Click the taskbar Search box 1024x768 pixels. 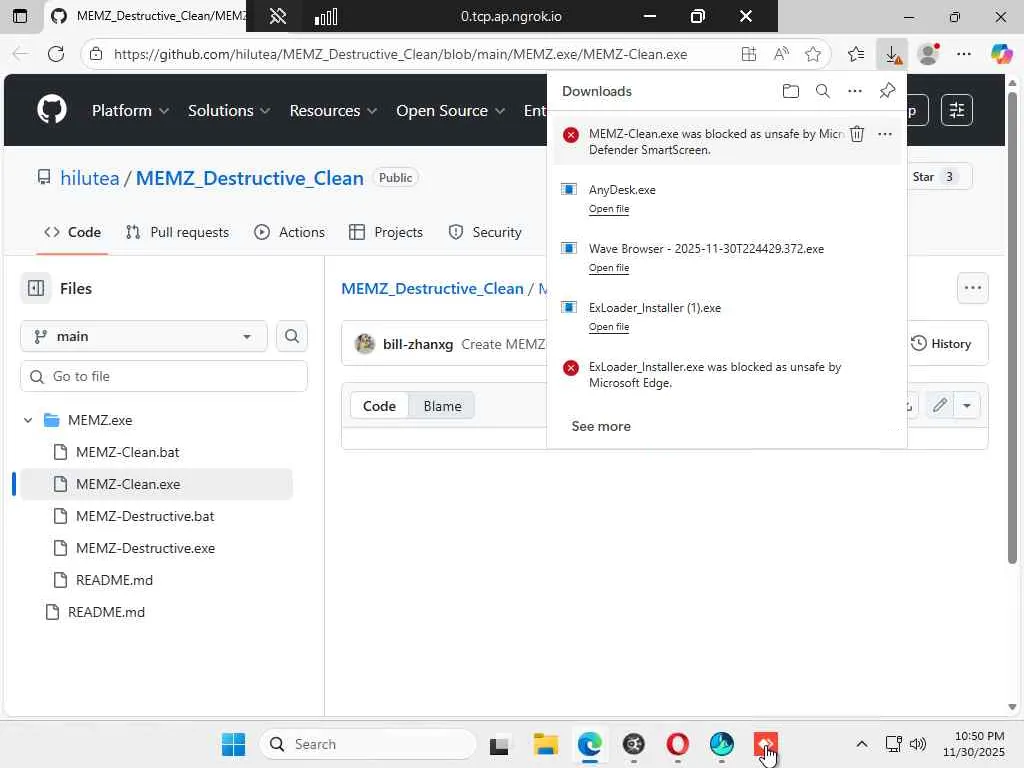click(369, 744)
